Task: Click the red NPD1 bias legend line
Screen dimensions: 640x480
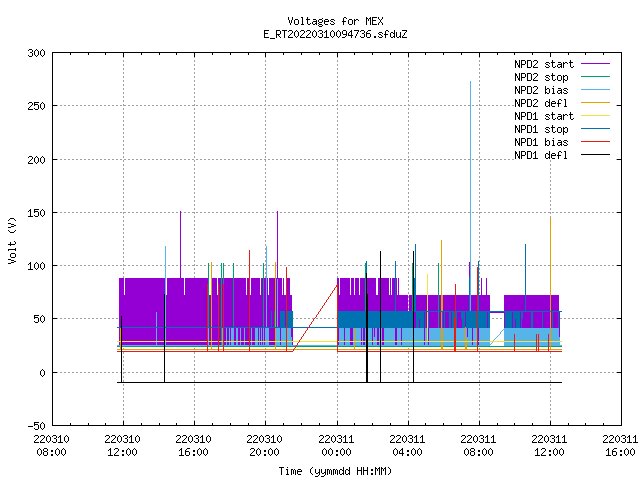Action: pos(595,142)
